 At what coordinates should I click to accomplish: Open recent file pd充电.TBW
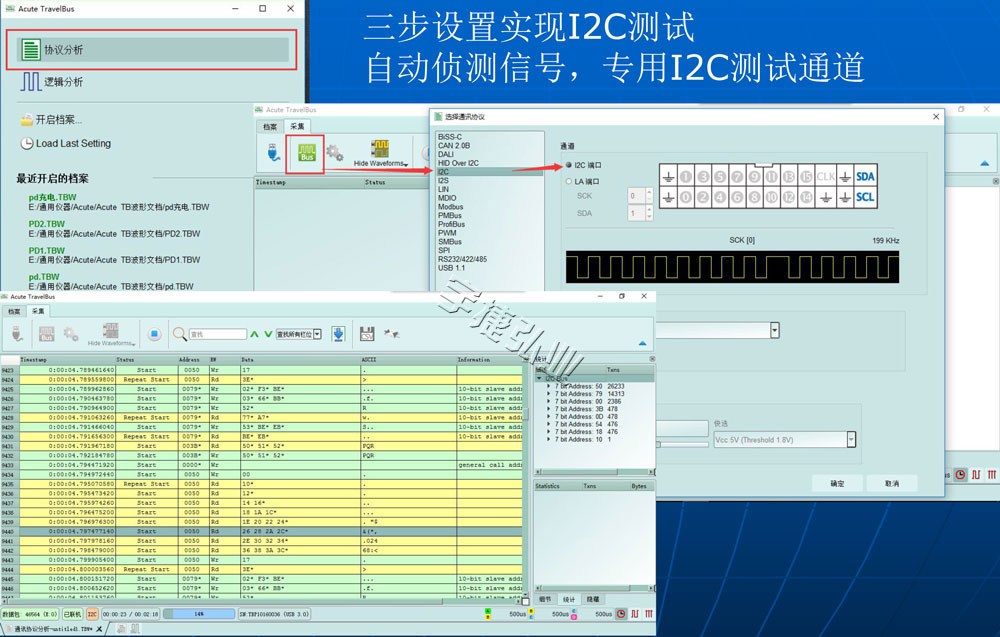click(x=52, y=198)
